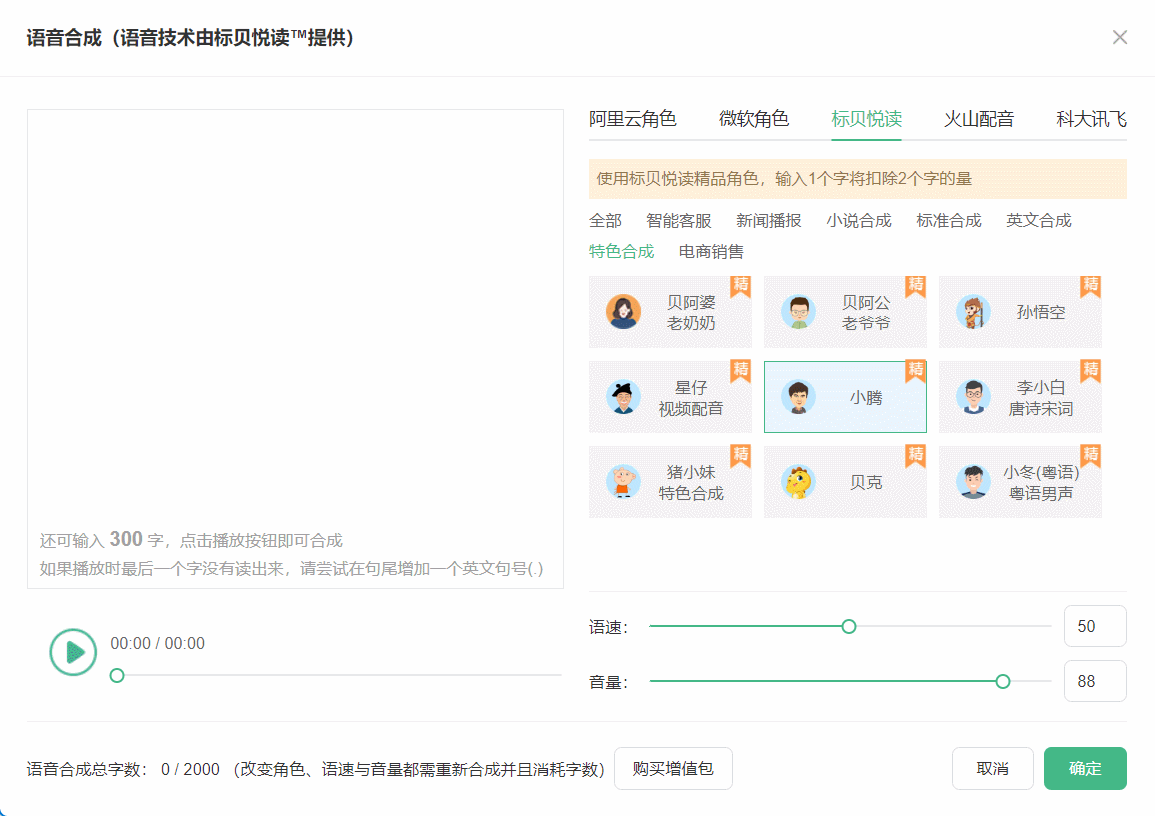1155x816 pixels.
Task: Click the audio playback progress handle
Action: tap(117, 675)
